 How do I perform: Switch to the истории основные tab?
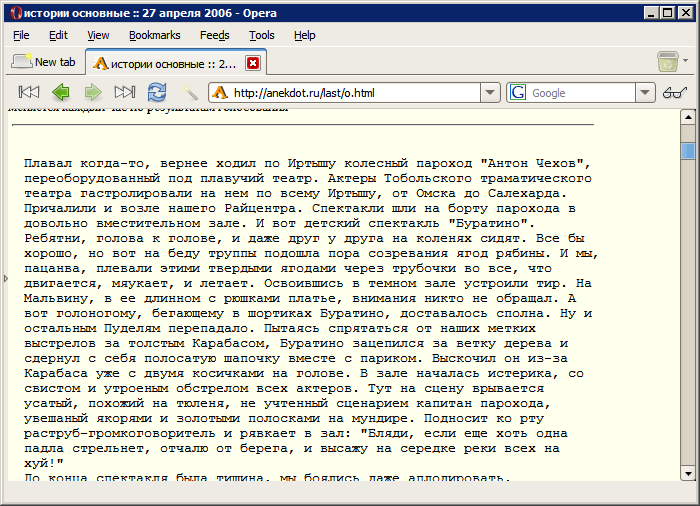(176, 63)
